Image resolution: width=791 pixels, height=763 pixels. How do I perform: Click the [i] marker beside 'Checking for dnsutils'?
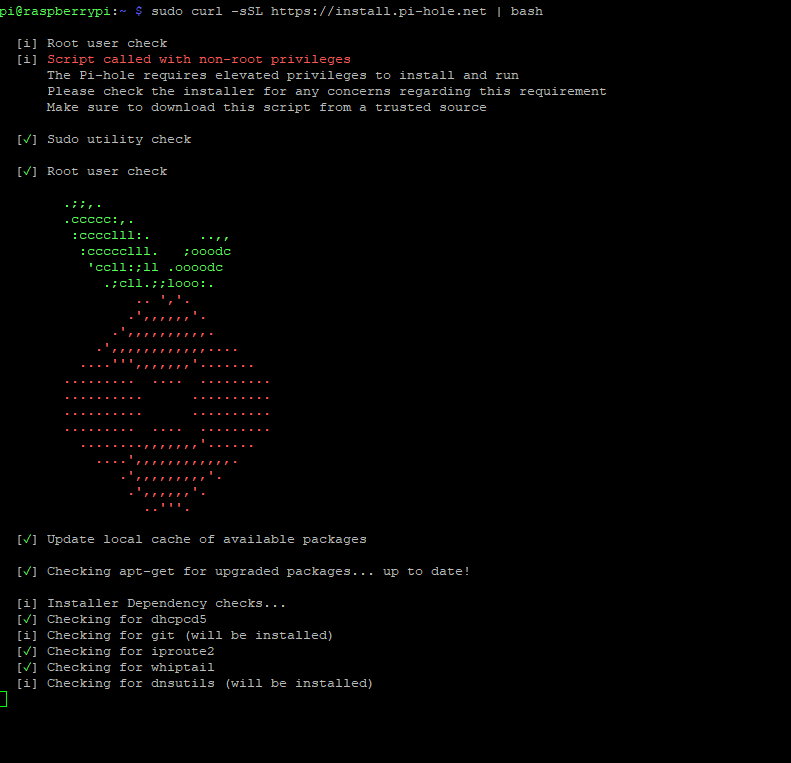[x=27, y=684]
